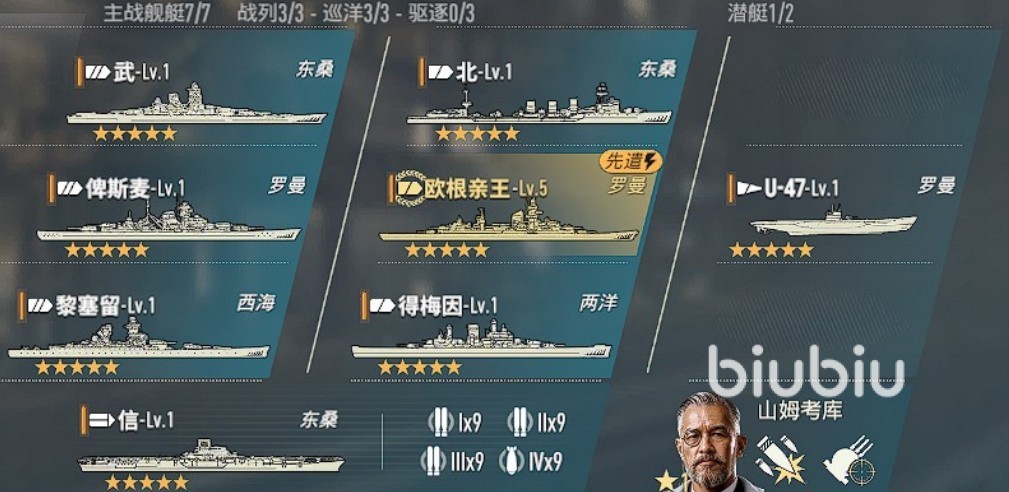The width and height of the screenshot is (1009, 492).
Task: Click the 潜艇1/2 submarine header
Action: tap(761, 14)
